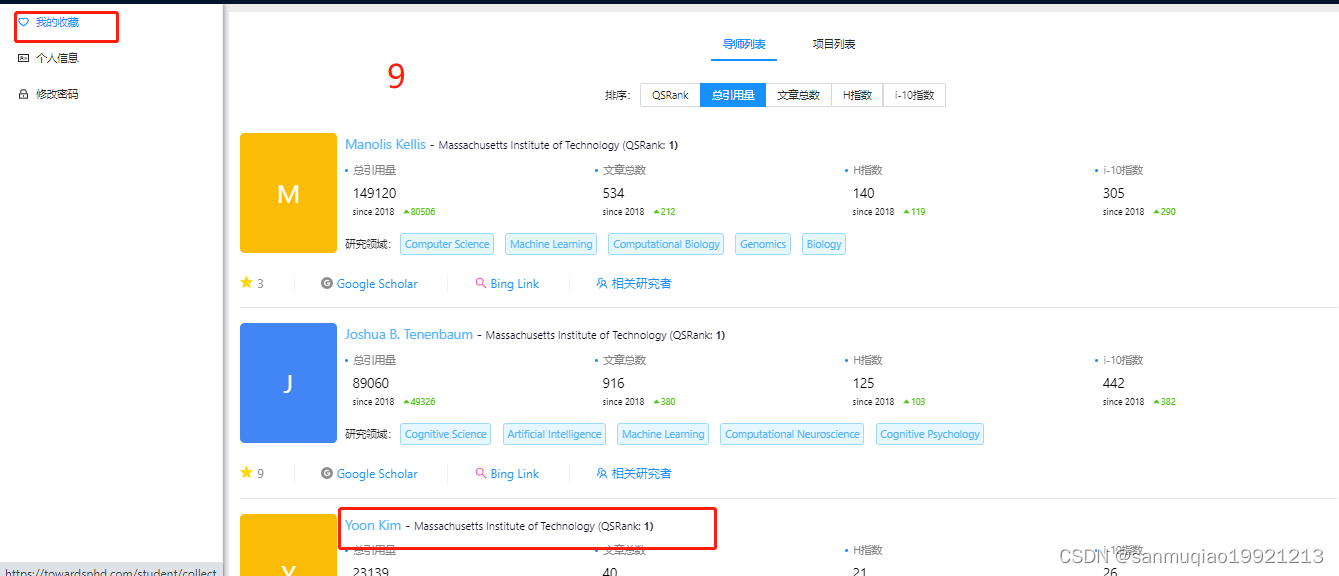Click the Artificial Intelligence tag
This screenshot has height=576, width=1339.
(555, 434)
